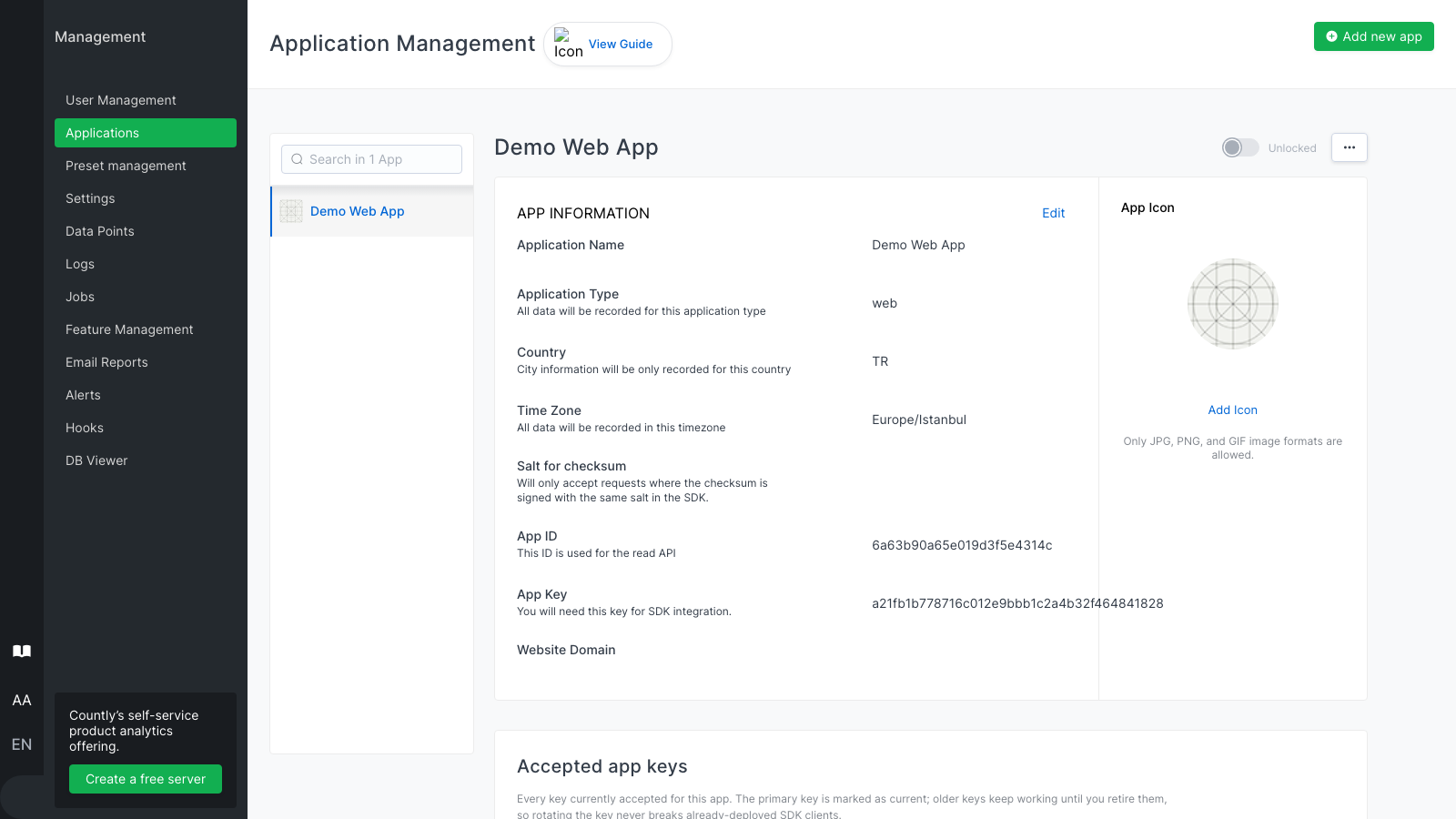Select Demo Web App in app list
Viewport: 1456px width, 819px height.
(x=372, y=211)
